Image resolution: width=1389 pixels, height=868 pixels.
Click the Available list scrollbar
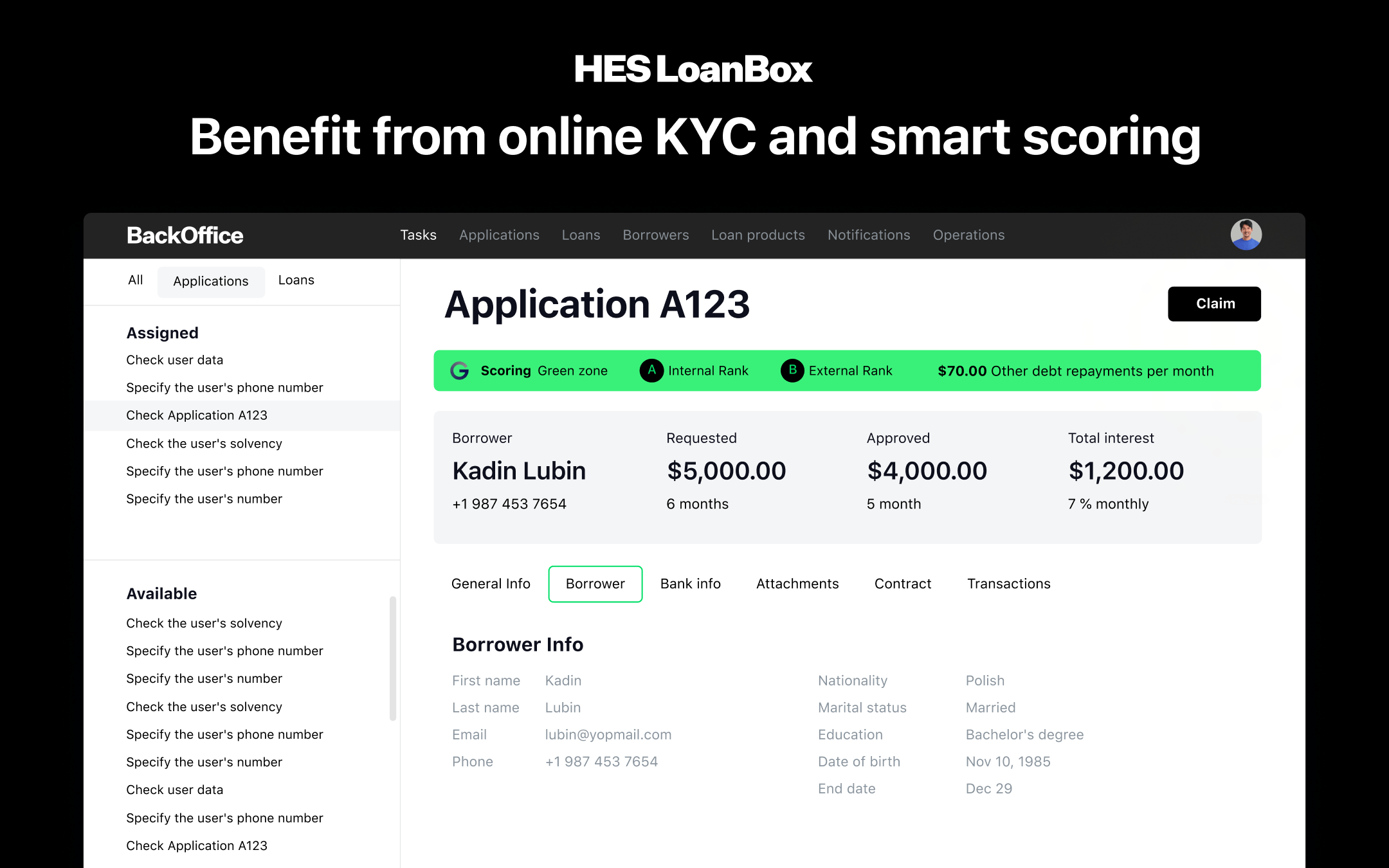click(392, 658)
